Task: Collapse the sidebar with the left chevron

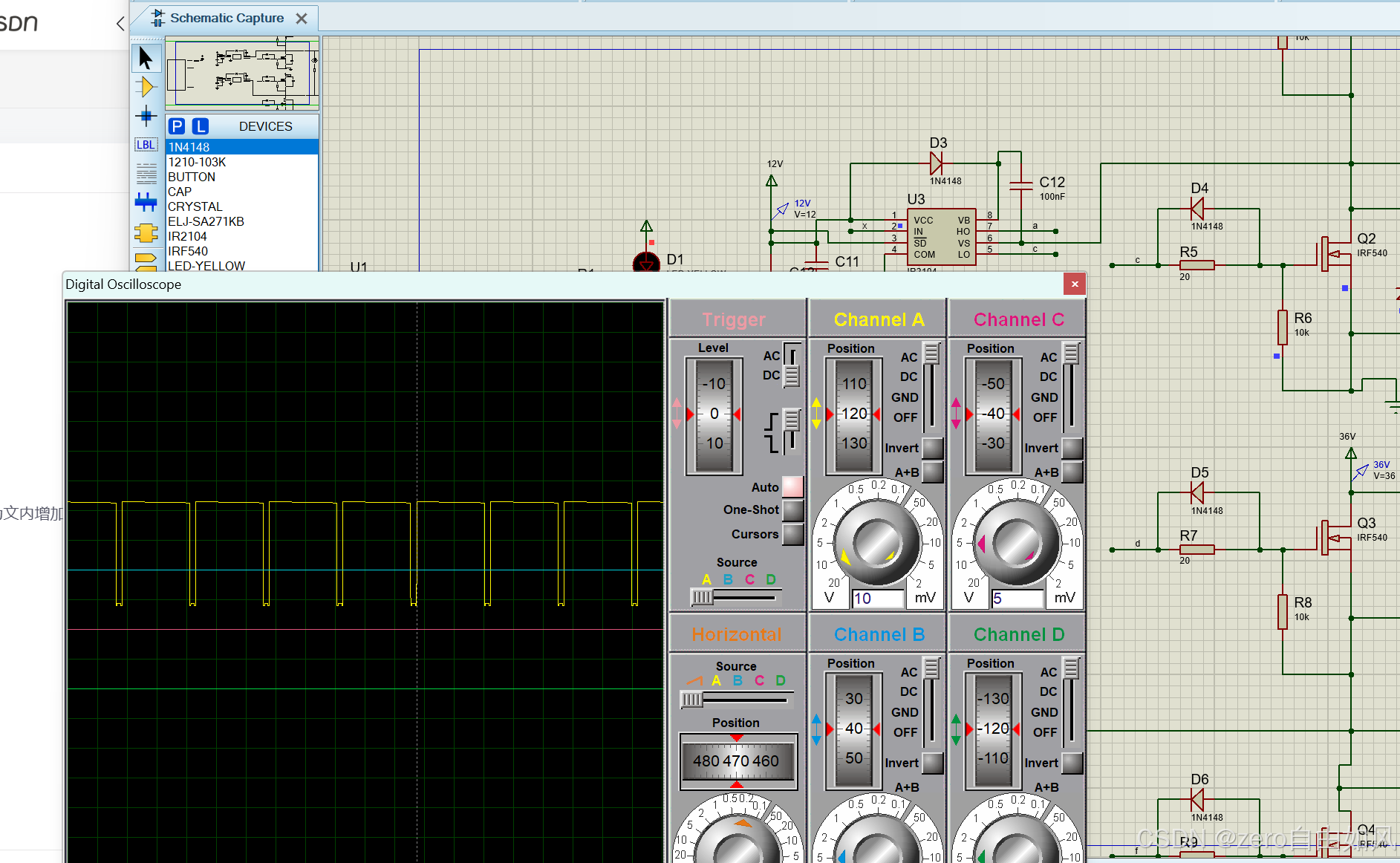Action: coord(121,23)
